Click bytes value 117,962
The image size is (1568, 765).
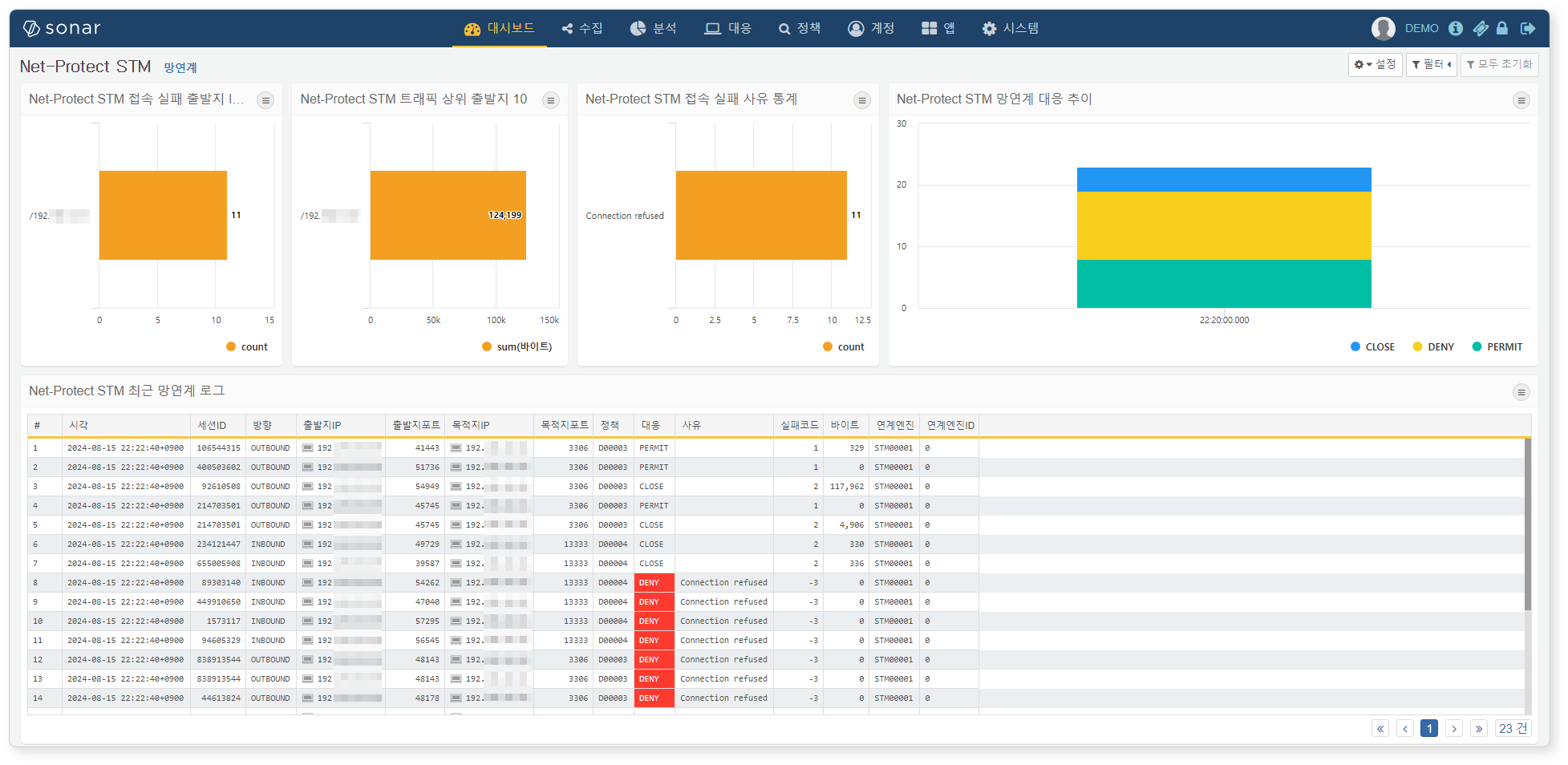[x=847, y=487]
